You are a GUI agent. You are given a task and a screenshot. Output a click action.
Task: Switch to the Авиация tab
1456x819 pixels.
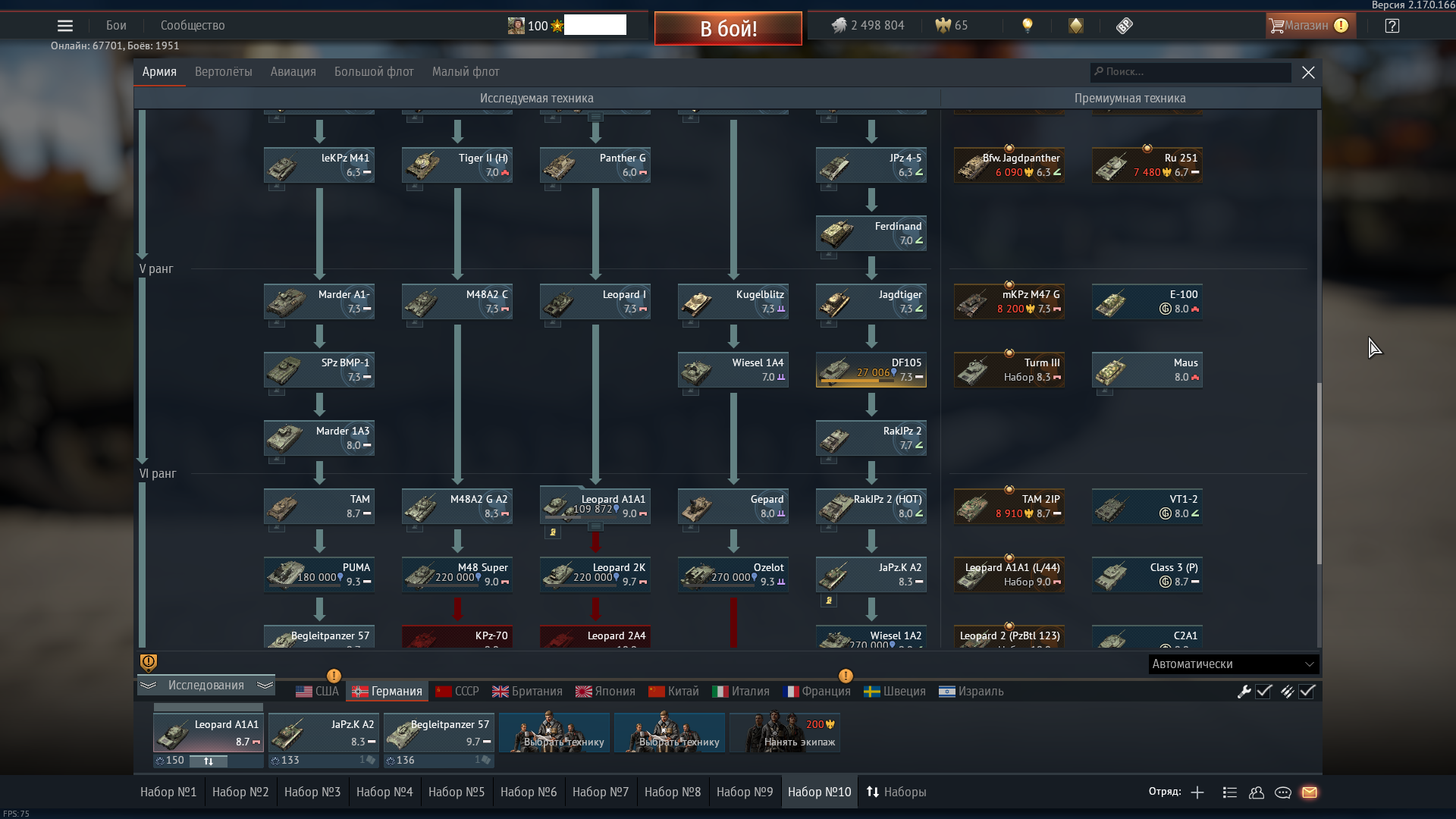[293, 72]
